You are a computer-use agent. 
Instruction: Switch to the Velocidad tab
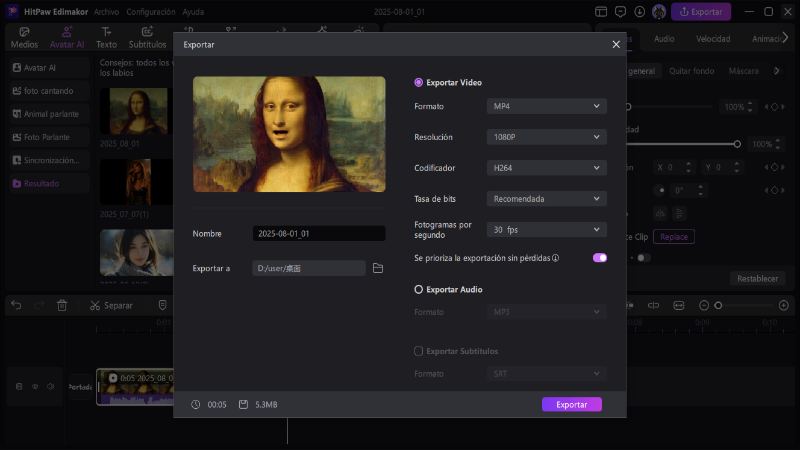[x=713, y=39]
